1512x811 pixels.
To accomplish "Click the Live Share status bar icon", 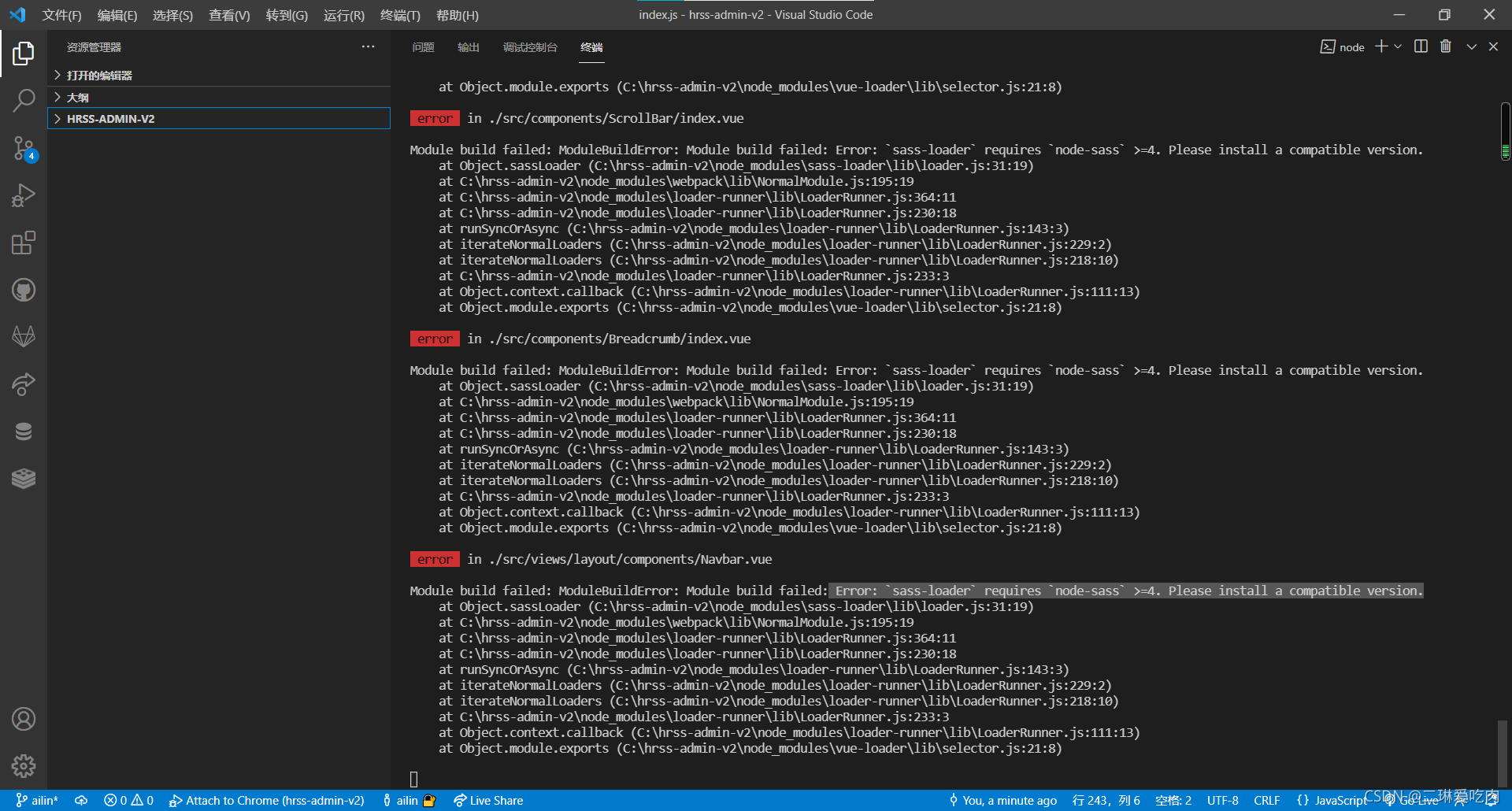I will pyautogui.click(x=488, y=800).
